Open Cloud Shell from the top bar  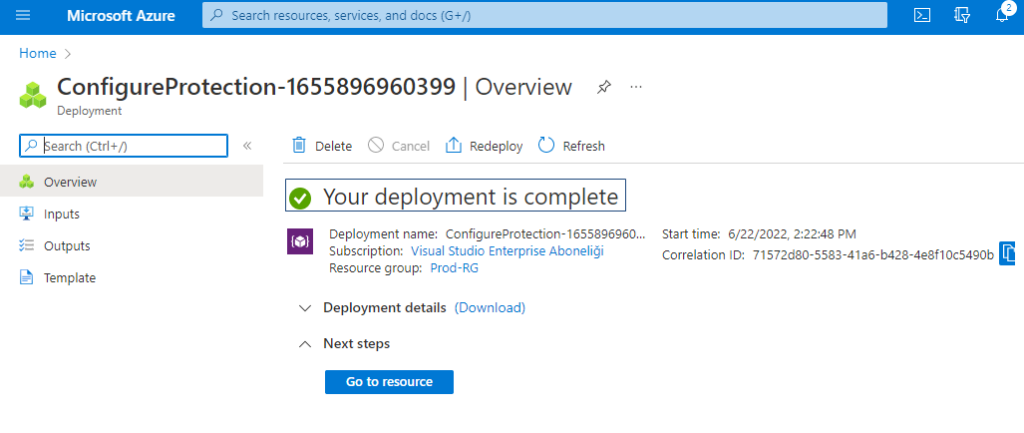coord(922,15)
